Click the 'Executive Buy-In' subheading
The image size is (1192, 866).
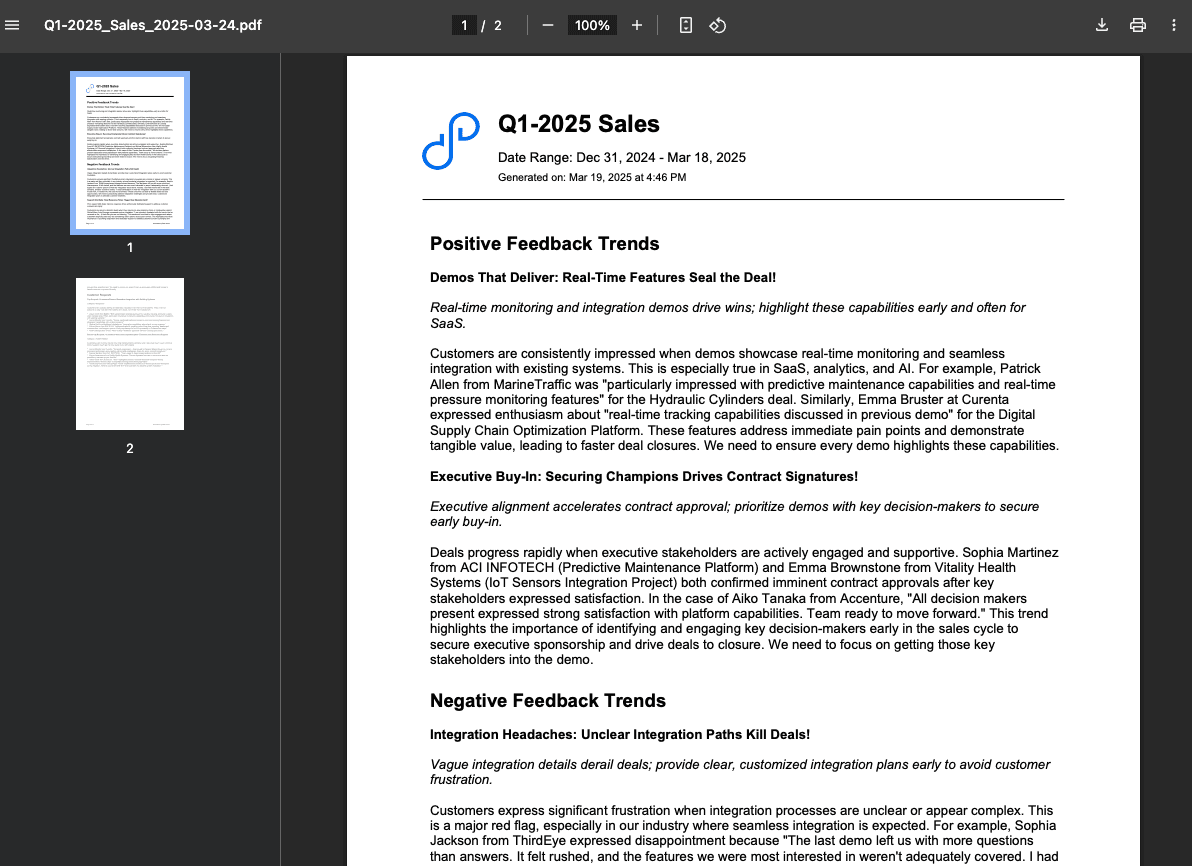644,477
